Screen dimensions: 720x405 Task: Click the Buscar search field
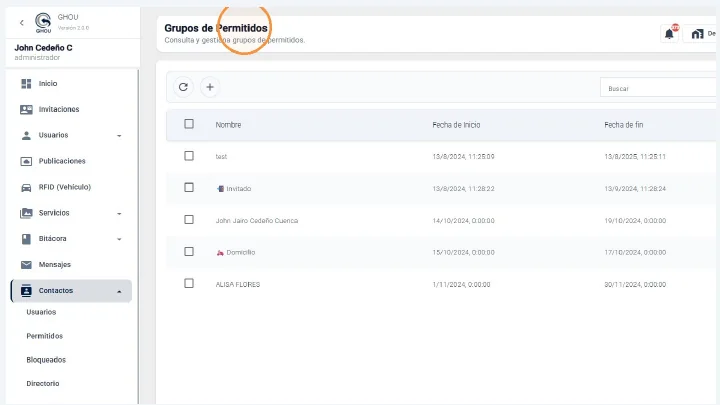(x=659, y=87)
